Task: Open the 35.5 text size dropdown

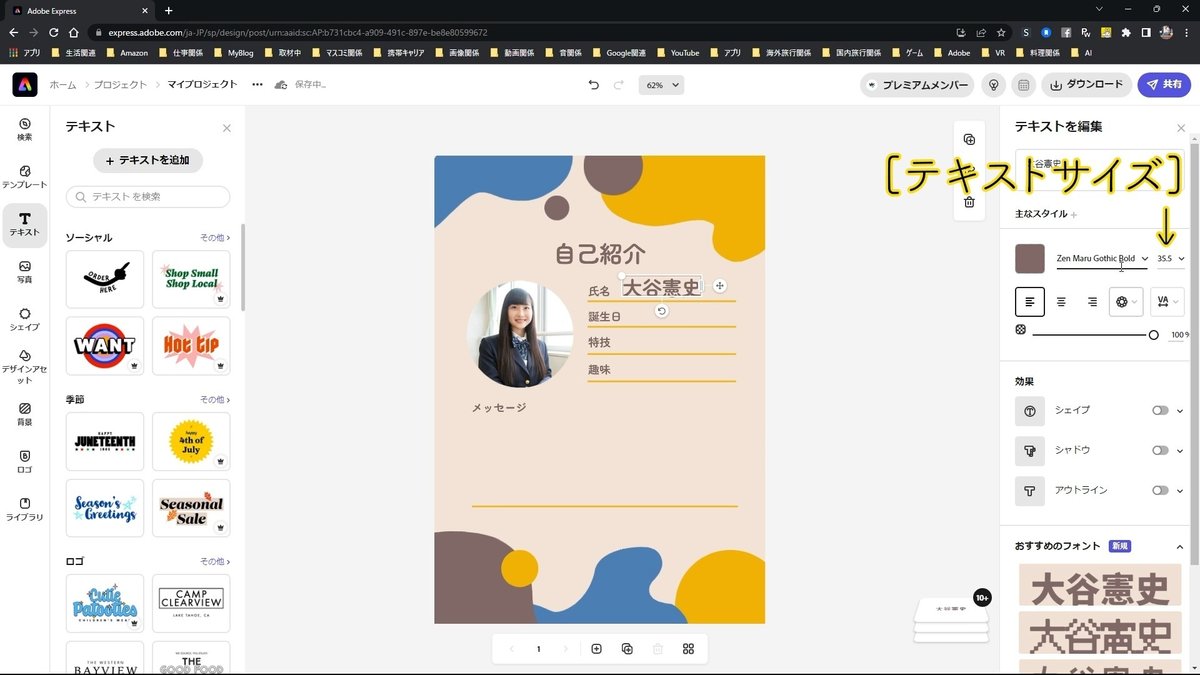Action: (1170, 259)
